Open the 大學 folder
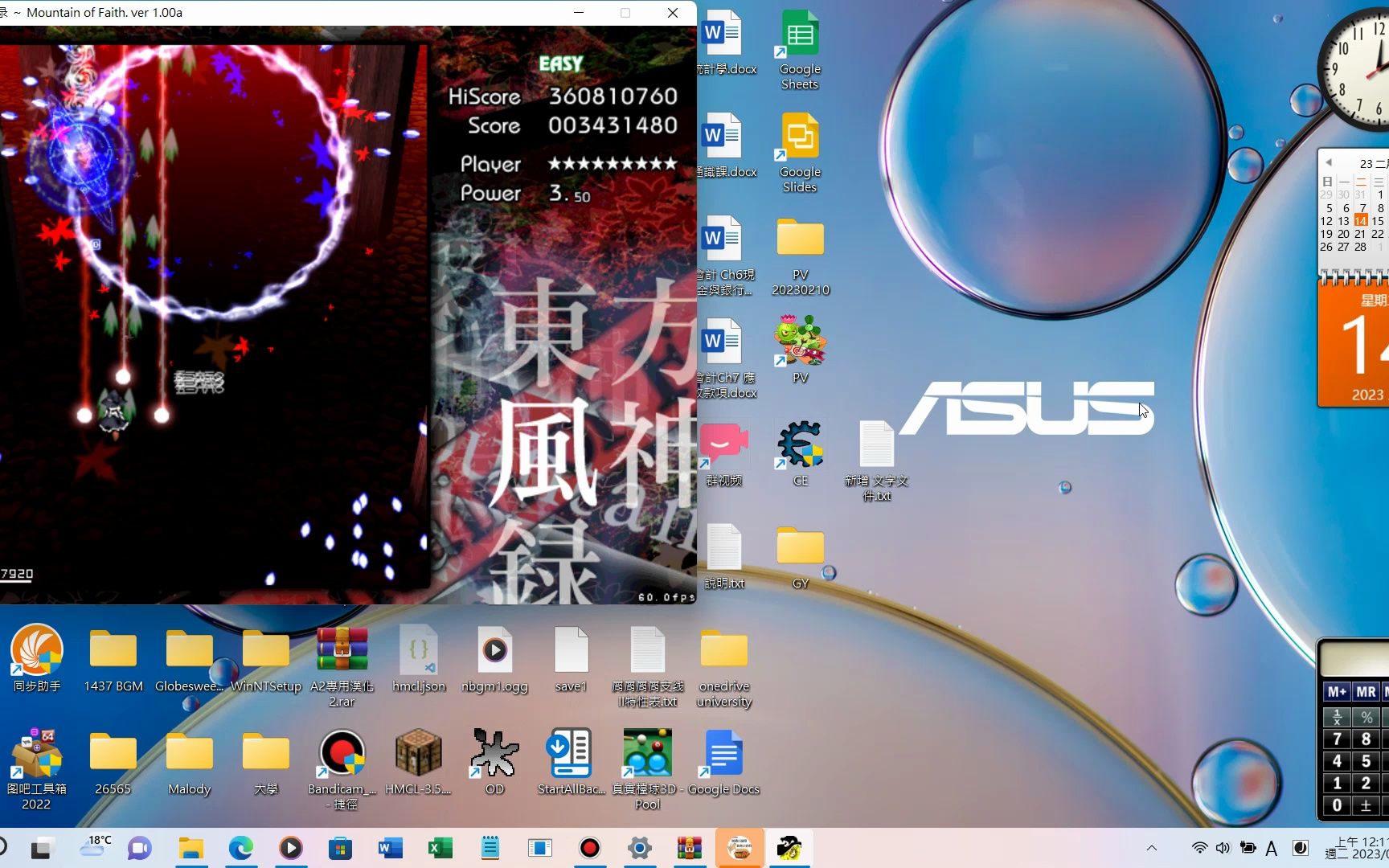 [266, 762]
